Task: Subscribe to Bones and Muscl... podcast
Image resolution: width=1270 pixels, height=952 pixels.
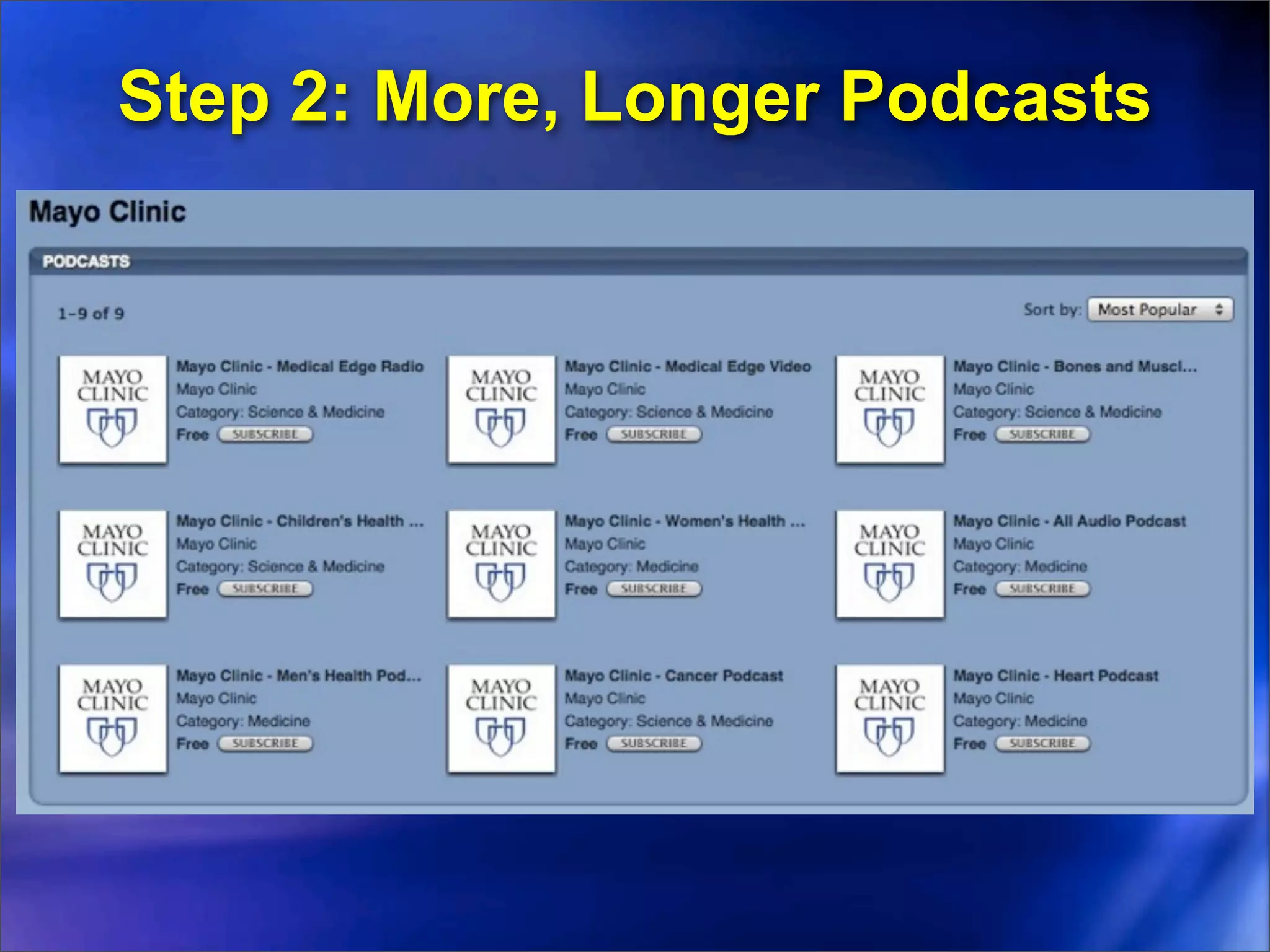Action: click(x=1042, y=434)
